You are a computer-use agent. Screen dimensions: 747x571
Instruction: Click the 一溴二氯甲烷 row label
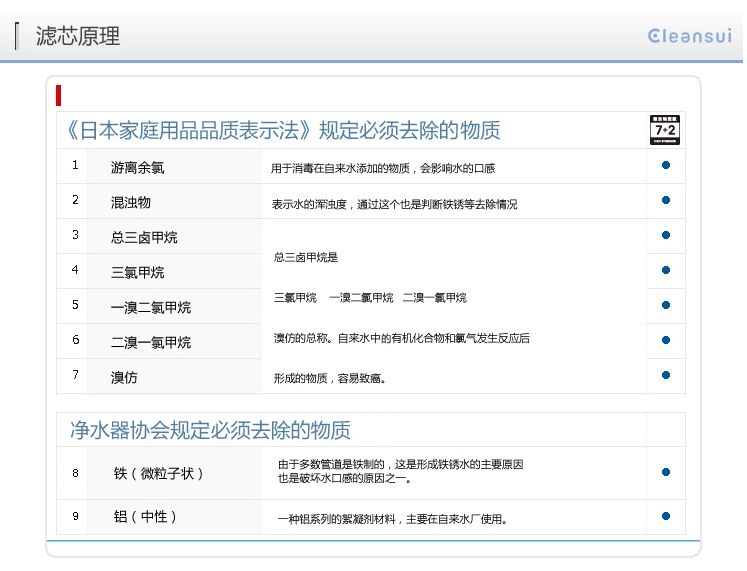click(151, 307)
